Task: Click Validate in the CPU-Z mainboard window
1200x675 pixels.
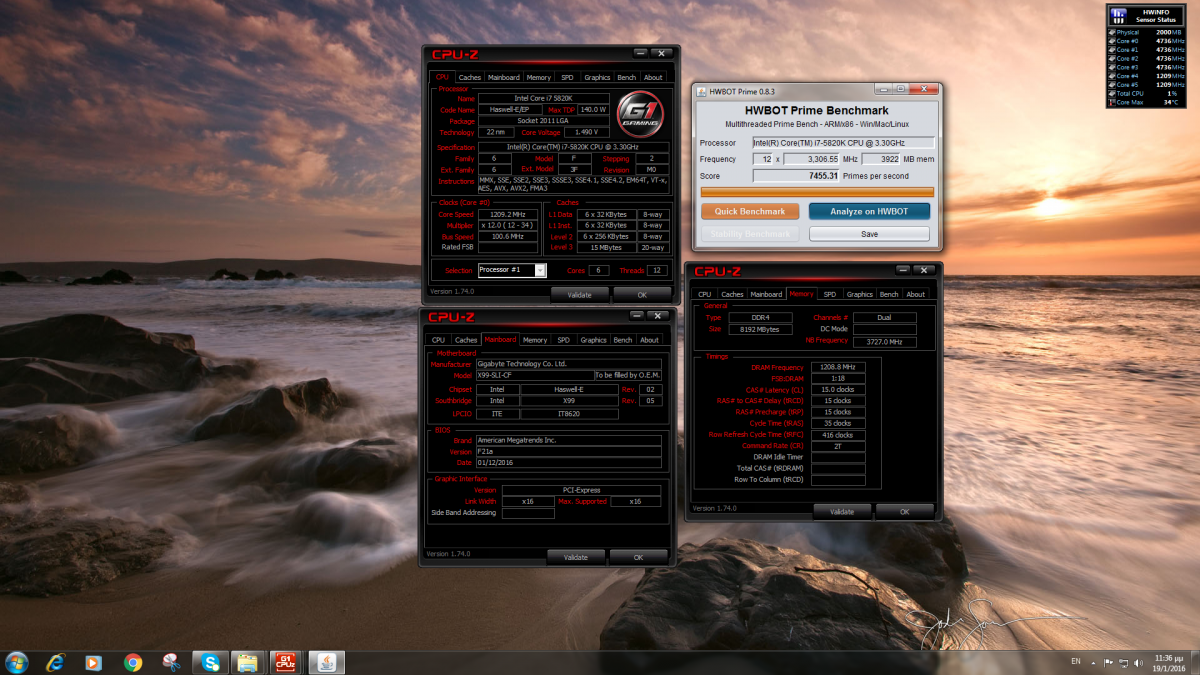Action: [576, 557]
